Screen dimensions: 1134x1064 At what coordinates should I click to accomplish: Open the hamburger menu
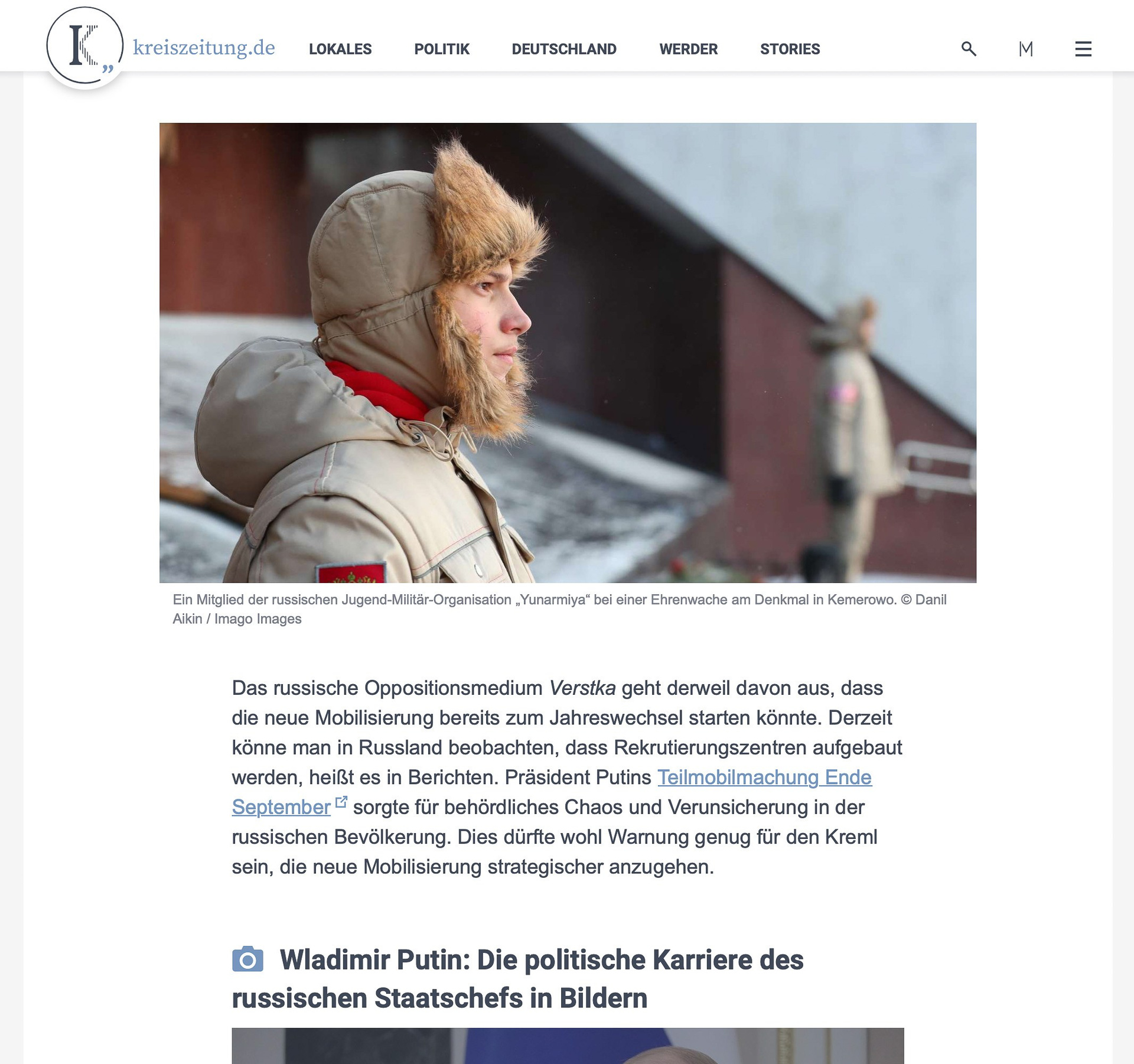[x=1083, y=48]
